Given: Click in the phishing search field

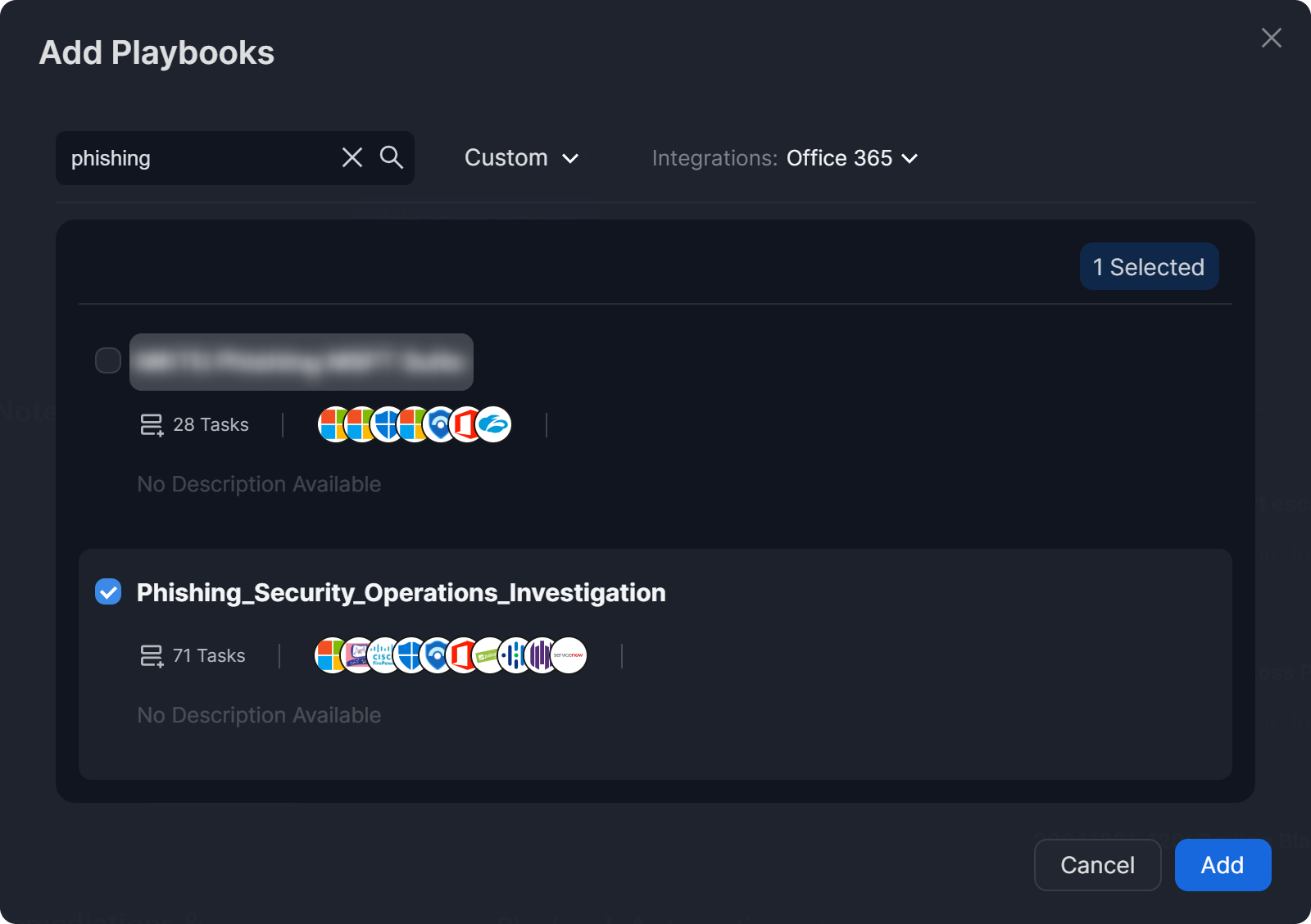Looking at the screenshot, I should (x=197, y=158).
